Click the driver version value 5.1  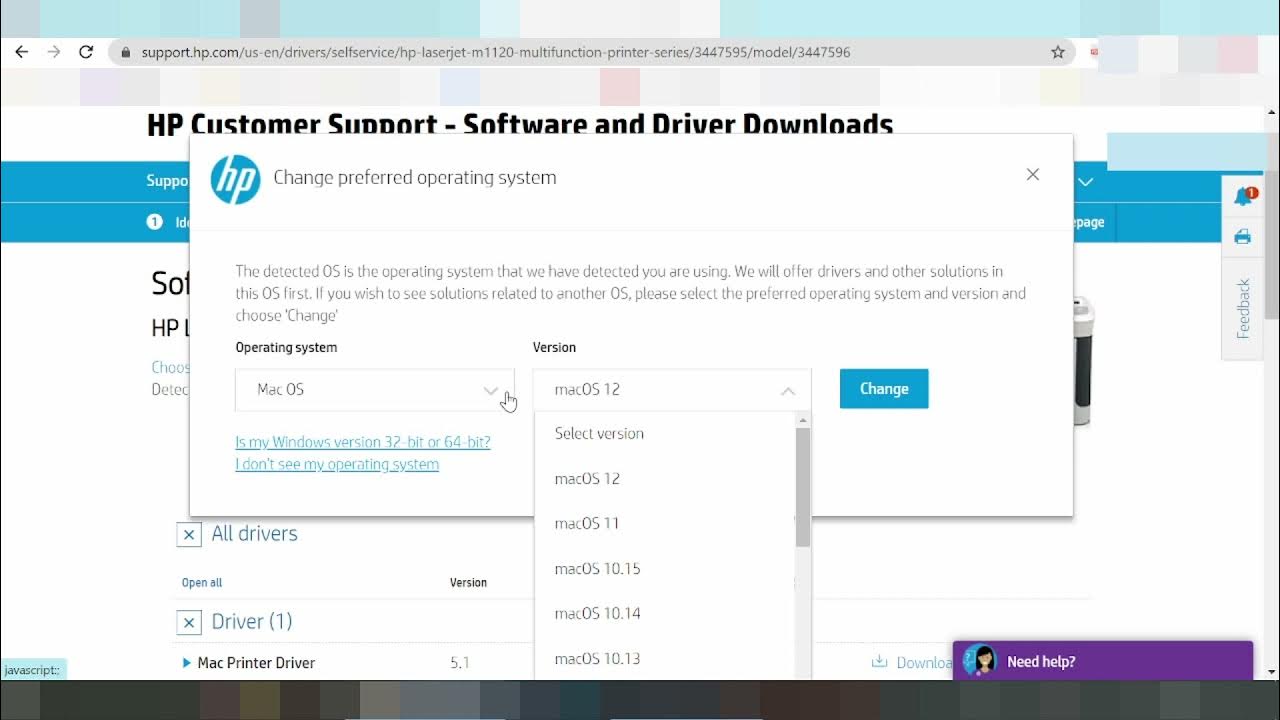pyautogui.click(x=460, y=663)
